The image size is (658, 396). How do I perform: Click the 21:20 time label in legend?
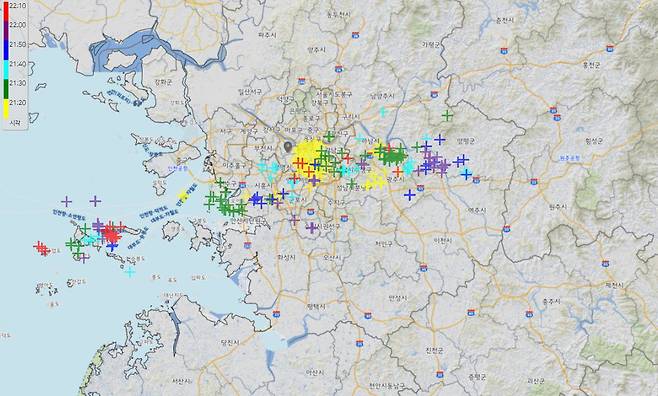(18, 102)
